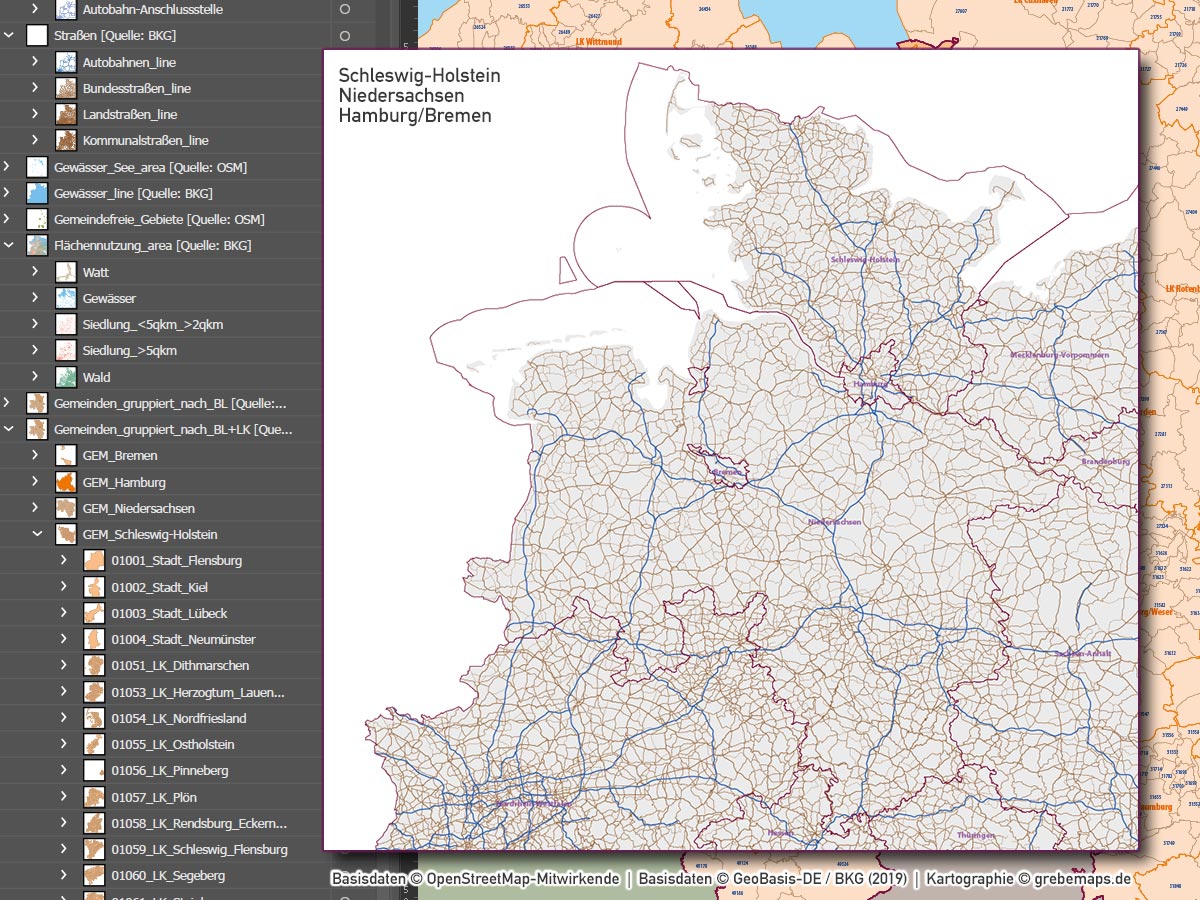The width and height of the screenshot is (1200, 900).
Task: Collapse the GEM_Schleswig-Holstein sublayer group
Action: 37,535
